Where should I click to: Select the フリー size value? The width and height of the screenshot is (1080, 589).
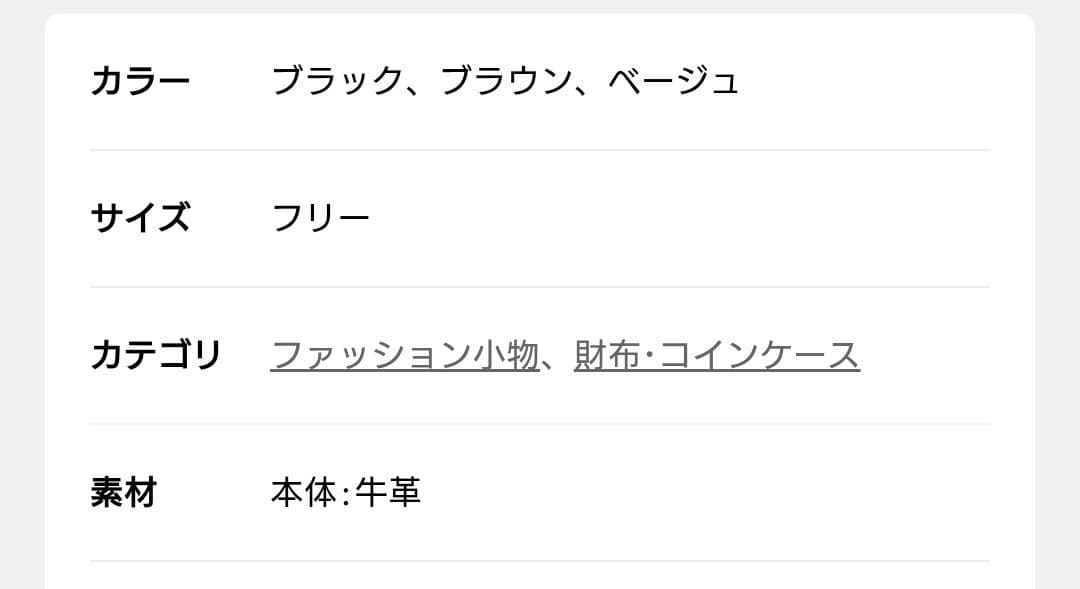tap(320, 216)
